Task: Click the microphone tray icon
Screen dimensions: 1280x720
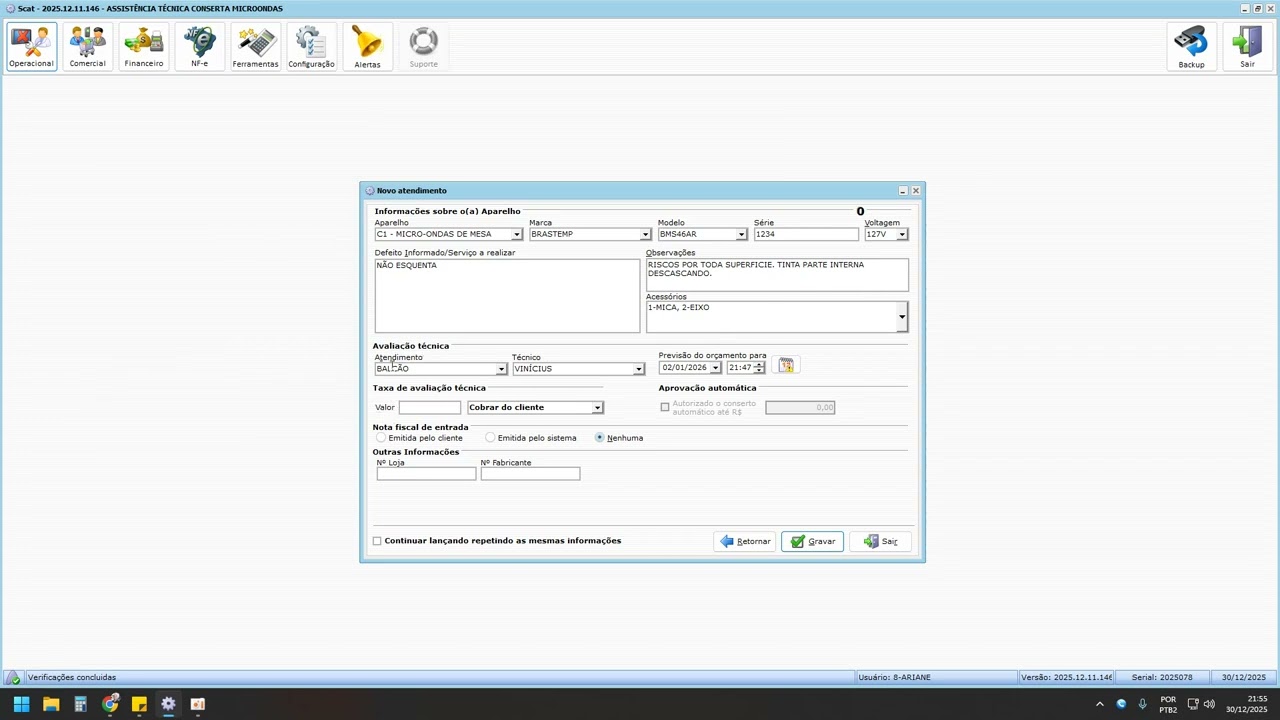Action: [x=1142, y=704]
